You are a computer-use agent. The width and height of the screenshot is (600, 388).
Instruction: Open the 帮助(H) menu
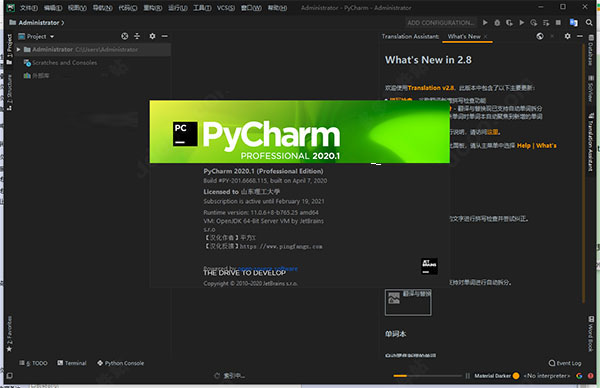coord(277,8)
